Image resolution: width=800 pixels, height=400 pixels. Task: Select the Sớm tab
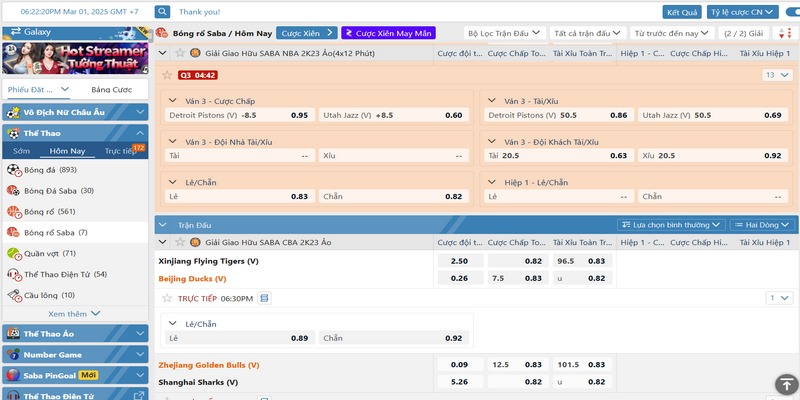(21, 151)
